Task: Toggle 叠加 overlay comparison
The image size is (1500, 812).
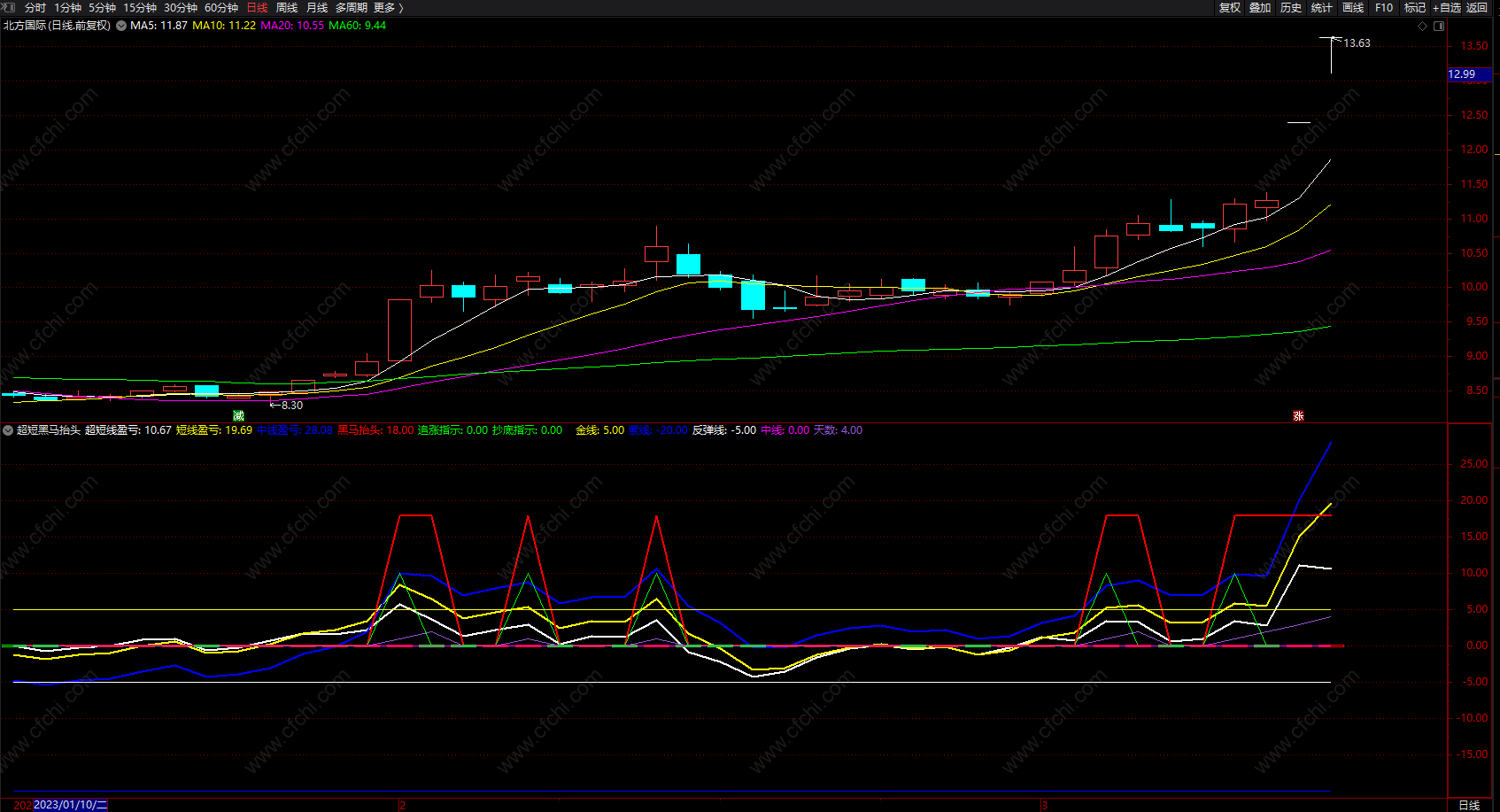Action: [x=1260, y=7]
